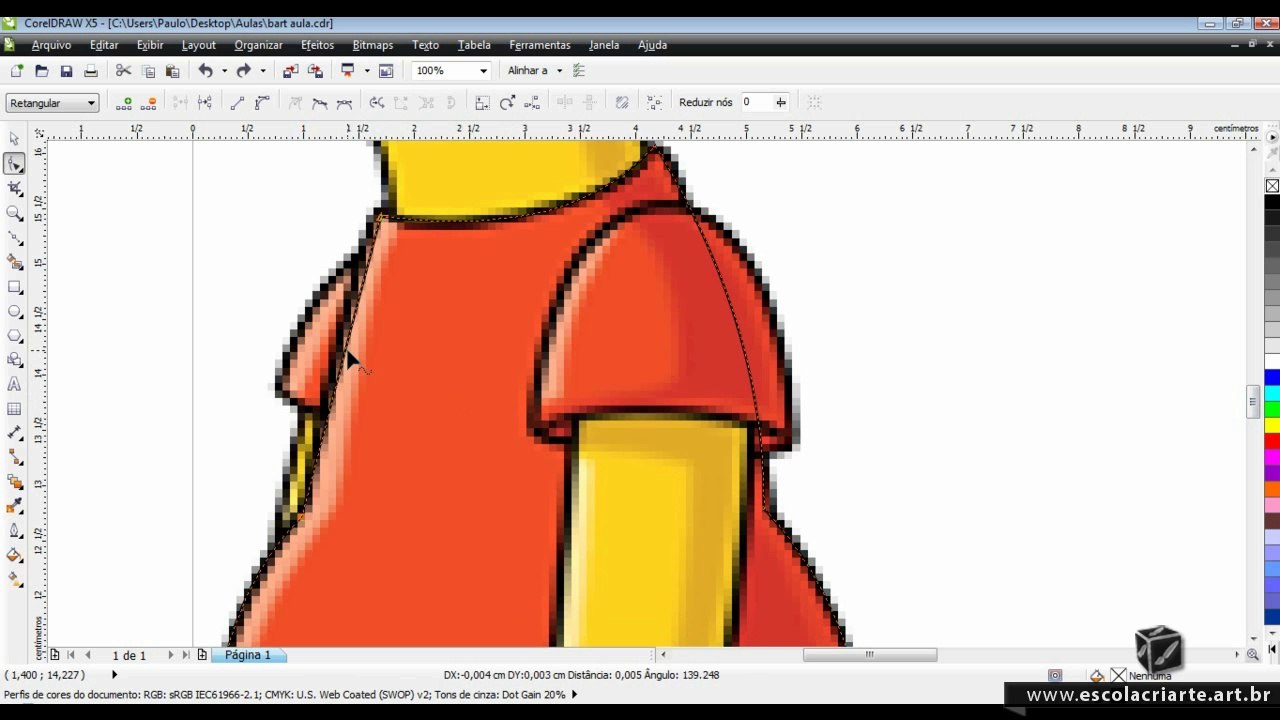The height and width of the screenshot is (720, 1280).
Task: Click the Import icon
Action: (x=290, y=71)
